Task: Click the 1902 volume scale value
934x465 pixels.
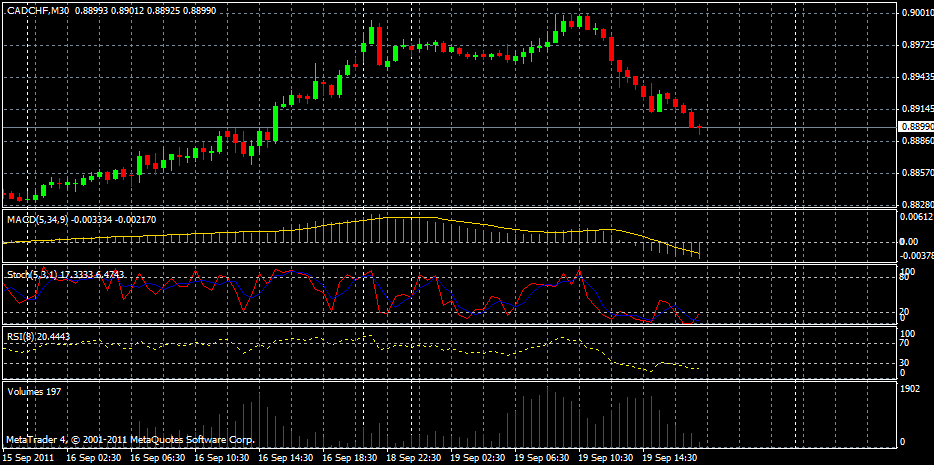Action: (x=910, y=389)
